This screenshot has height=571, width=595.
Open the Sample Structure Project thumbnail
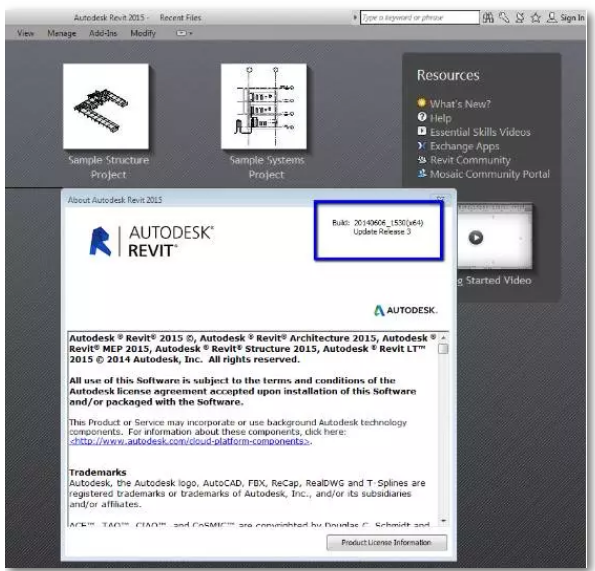106,106
